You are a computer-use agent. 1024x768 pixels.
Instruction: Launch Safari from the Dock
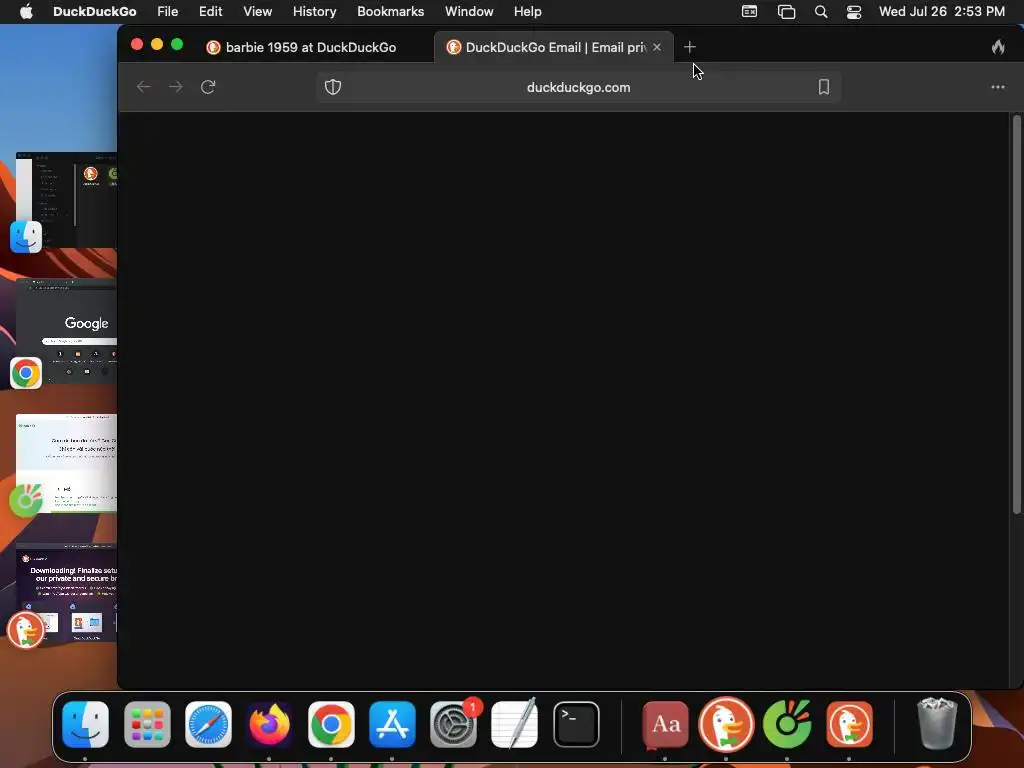[x=208, y=724]
